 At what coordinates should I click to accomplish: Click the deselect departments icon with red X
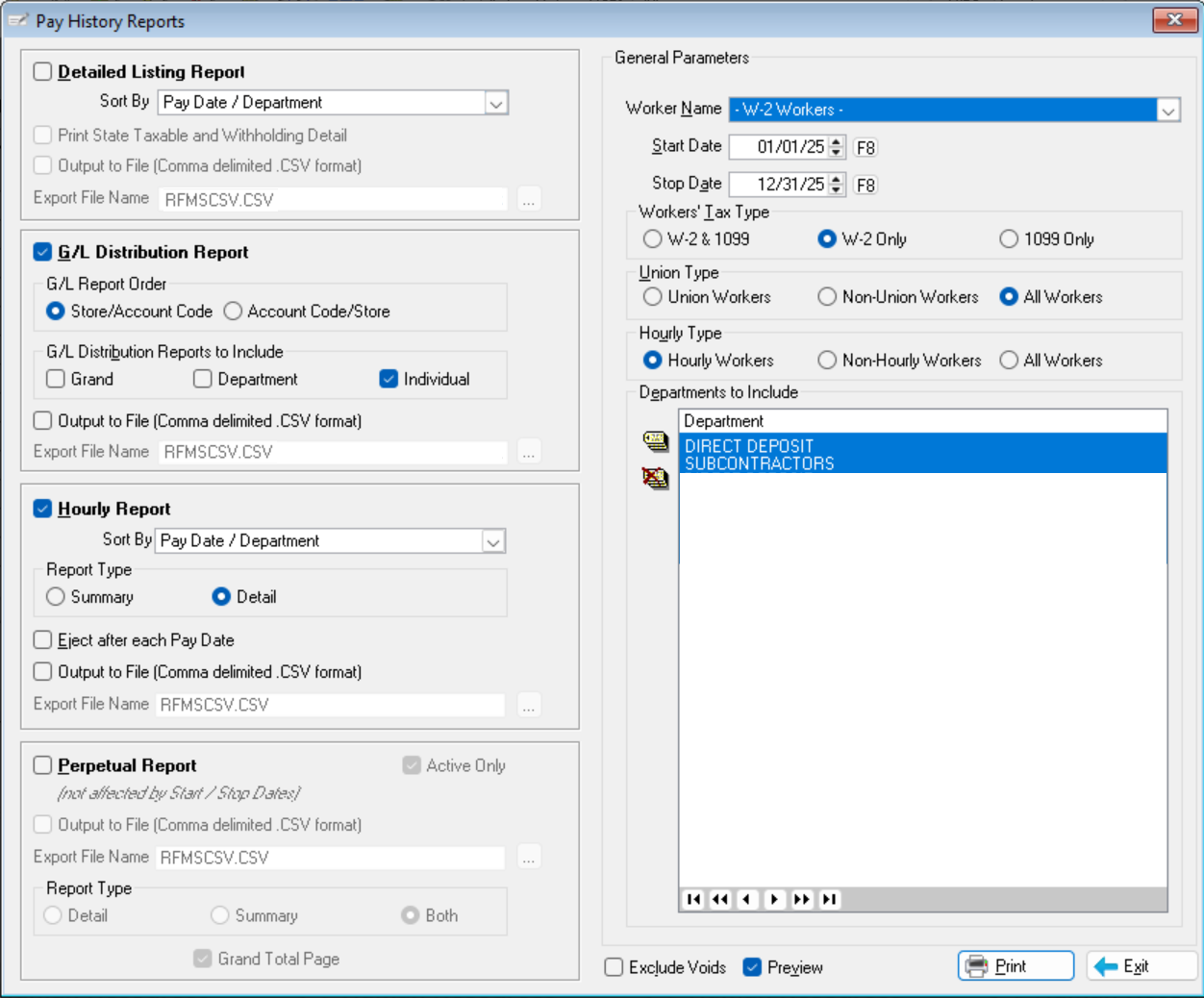pos(656,477)
